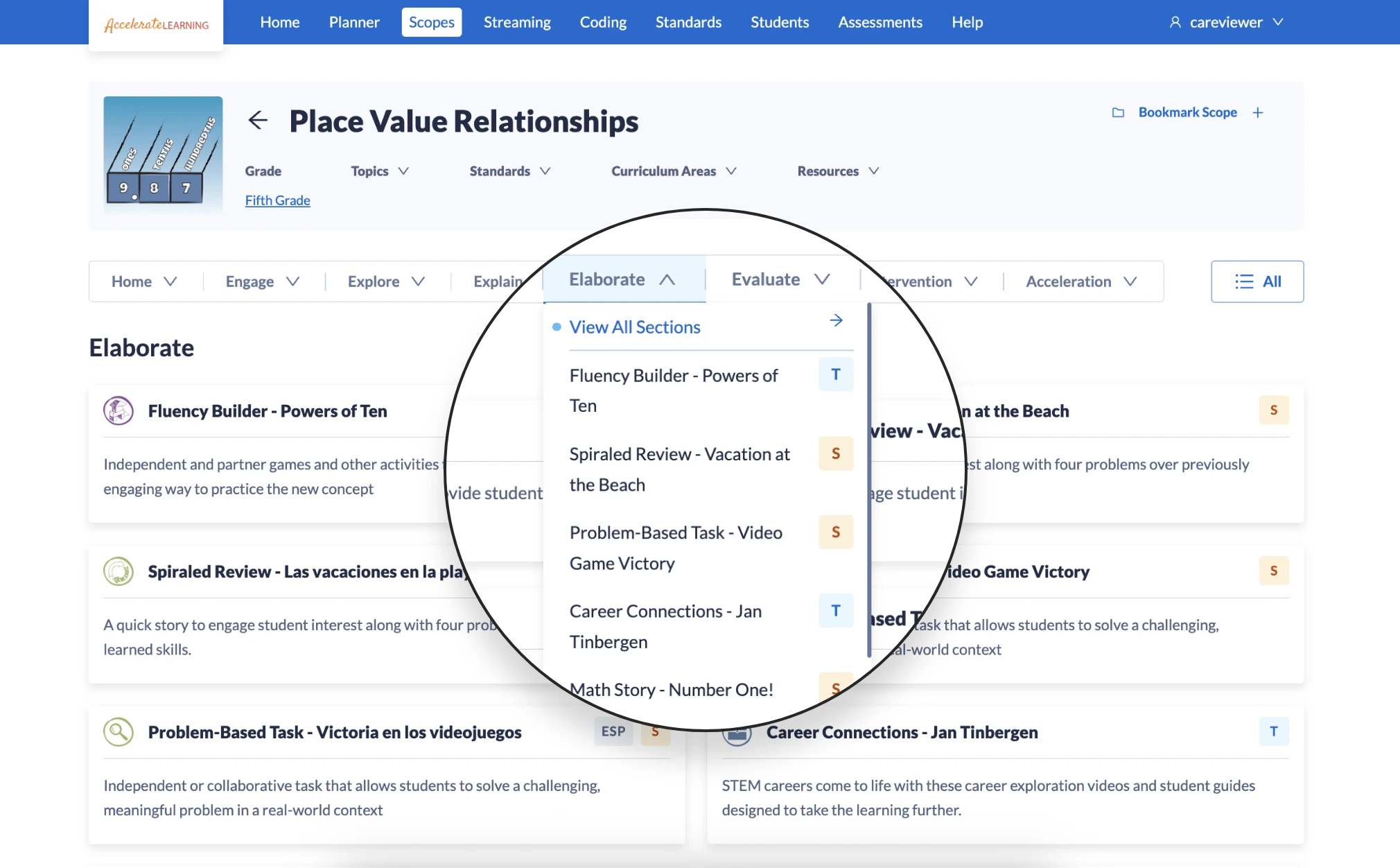Screen dimensions: 1400x868
Task: Click the arrow beside View All Sections
Action: pos(836,320)
